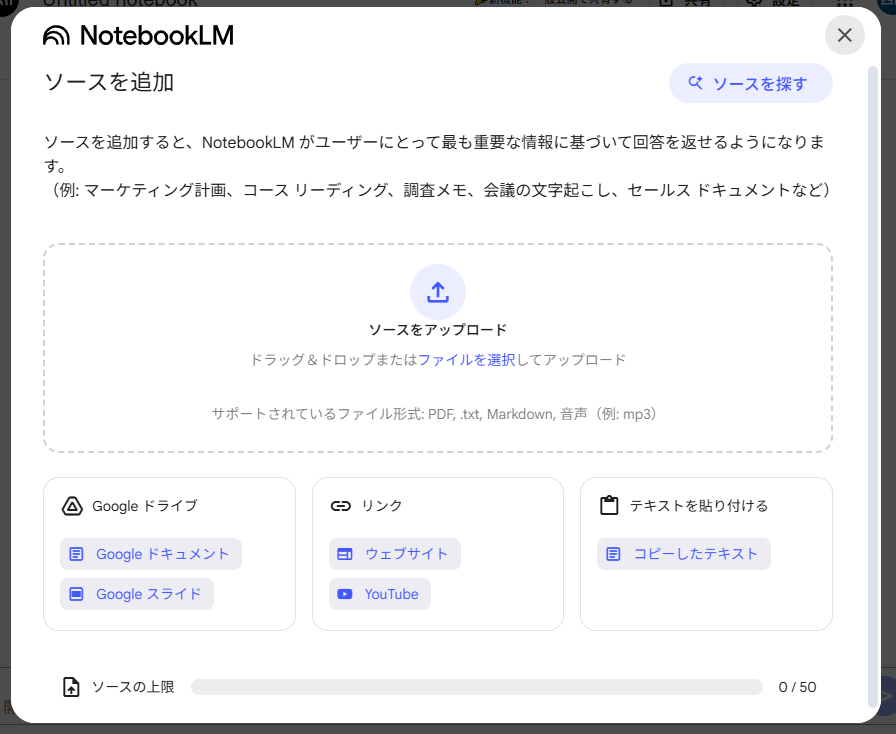Click the リンク card label

(x=382, y=506)
